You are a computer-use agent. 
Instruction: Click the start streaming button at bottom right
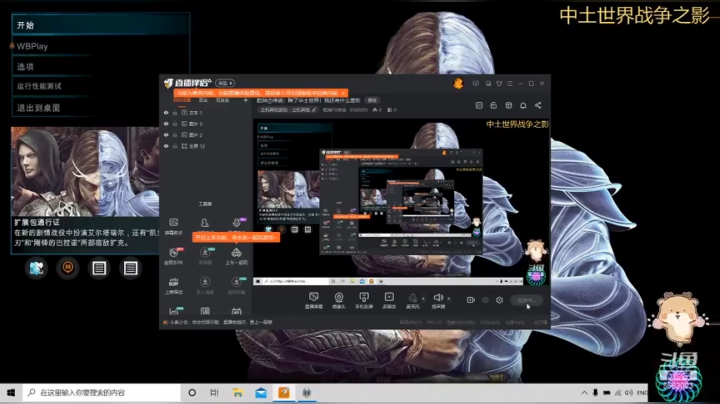526,300
